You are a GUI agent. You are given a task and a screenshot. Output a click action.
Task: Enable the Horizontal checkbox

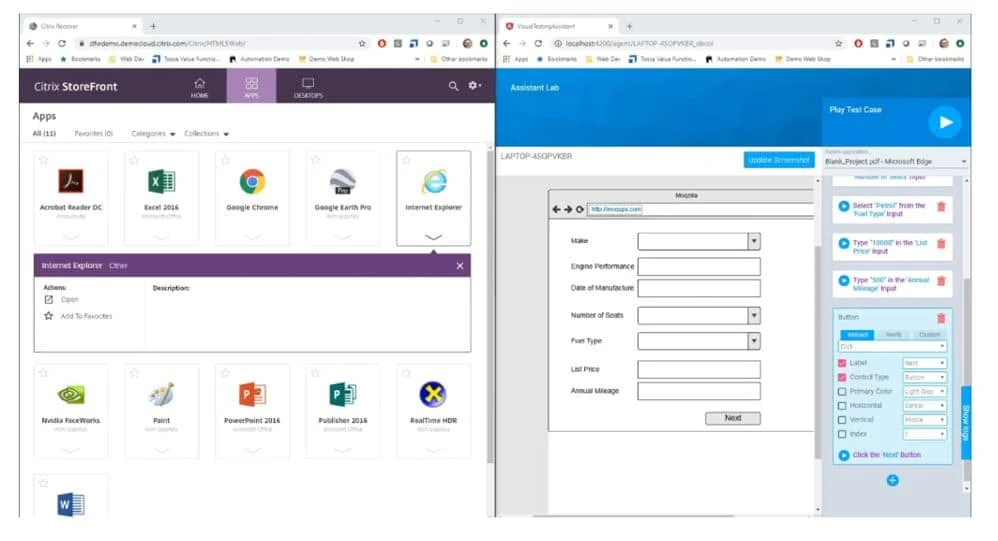[x=842, y=405]
